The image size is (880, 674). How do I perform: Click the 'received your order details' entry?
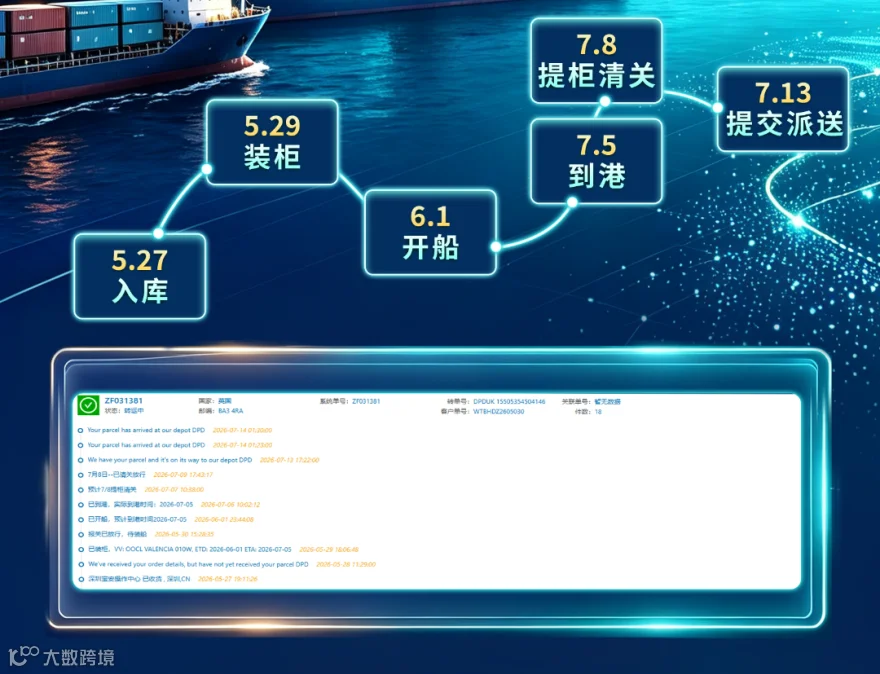pyautogui.click(x=227, y=564)
